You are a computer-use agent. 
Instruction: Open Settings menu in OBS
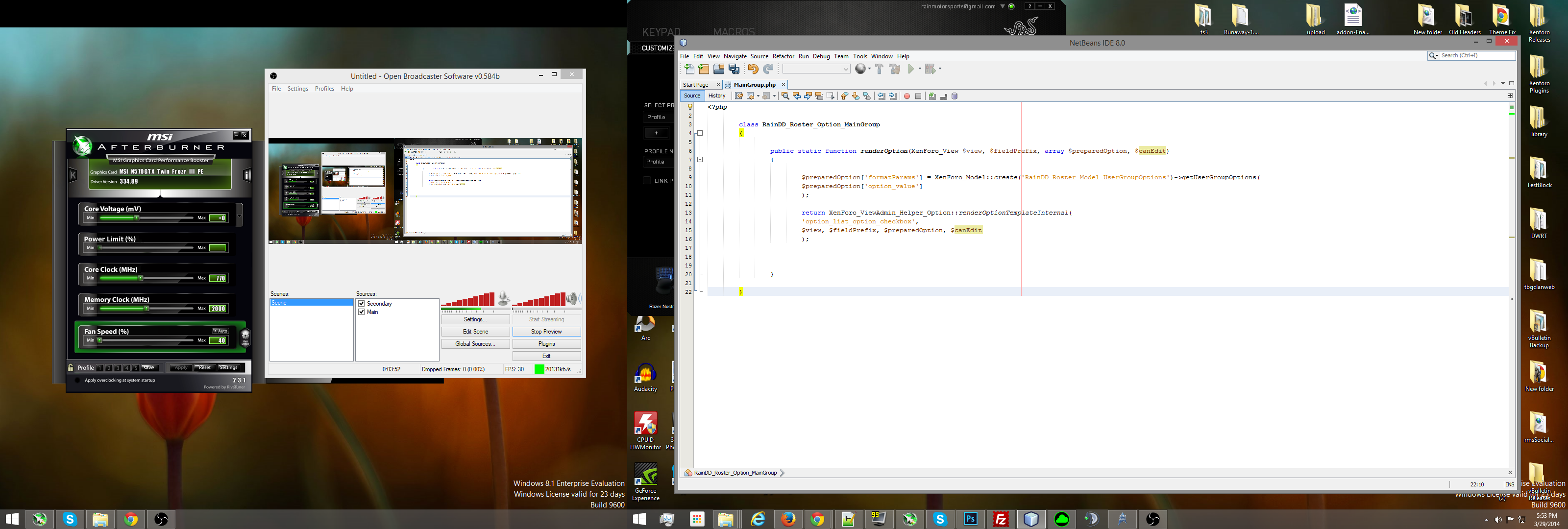[297, 89]
